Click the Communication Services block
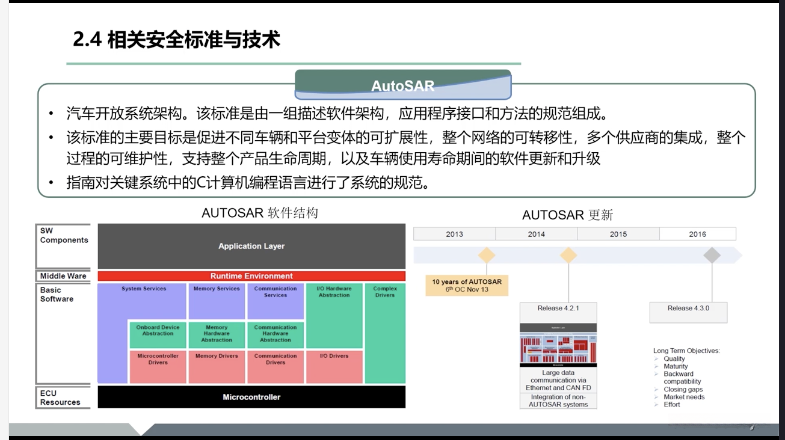 (x=275, y=301)
